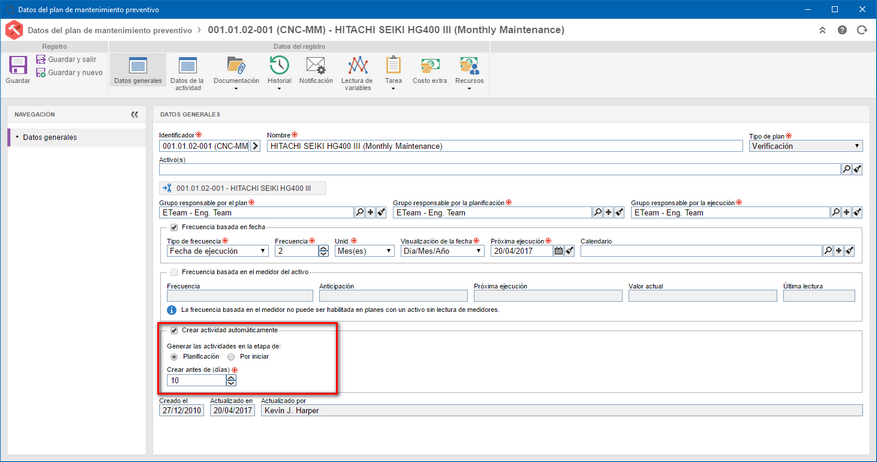Image resolution: width=877 pixels, height=462 pixels.
Task: Click arrow button next to Identificador
Action: pos(256,146)
